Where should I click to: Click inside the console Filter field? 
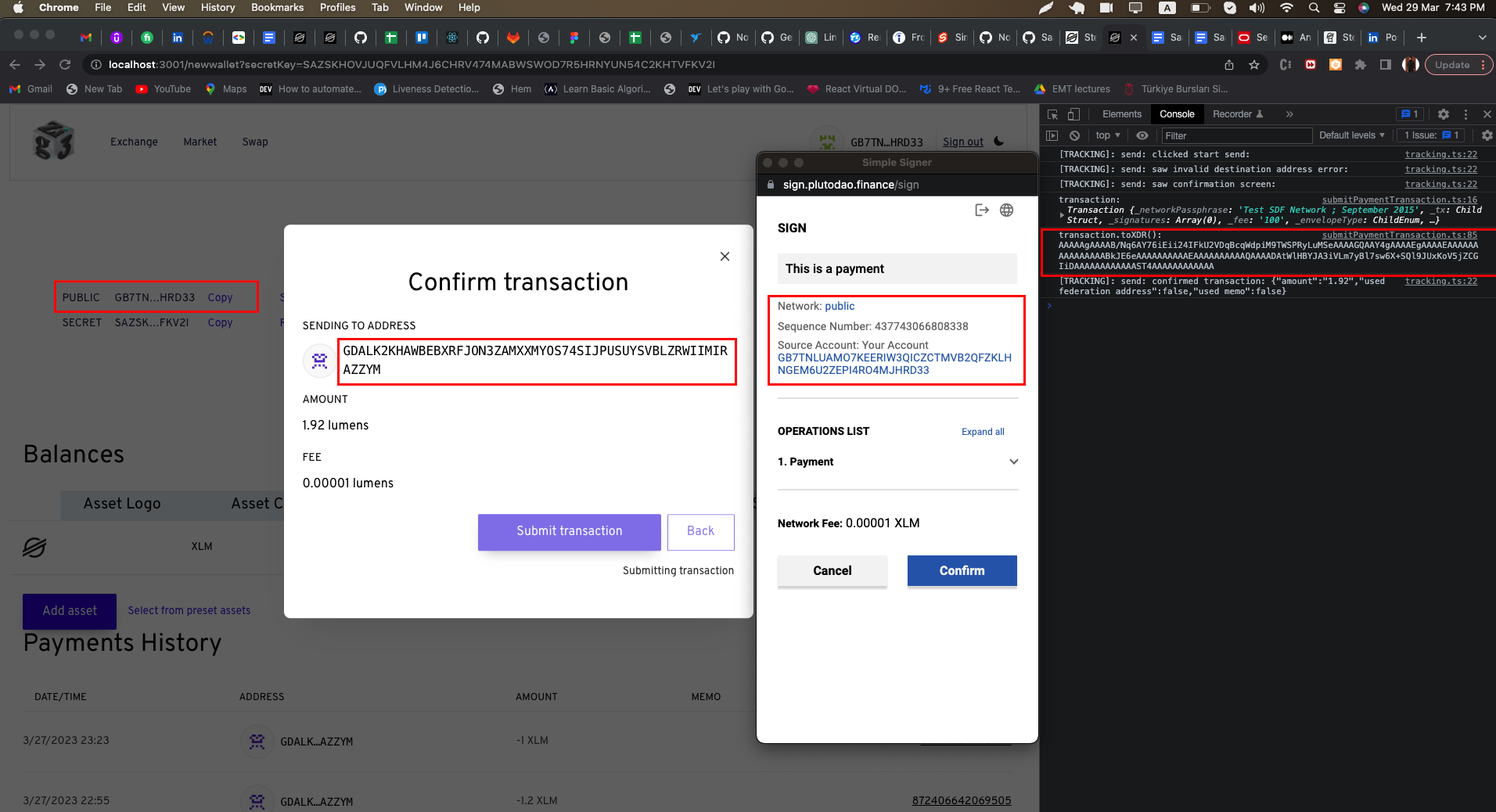pyautogui.click(x=1236, y=135)
